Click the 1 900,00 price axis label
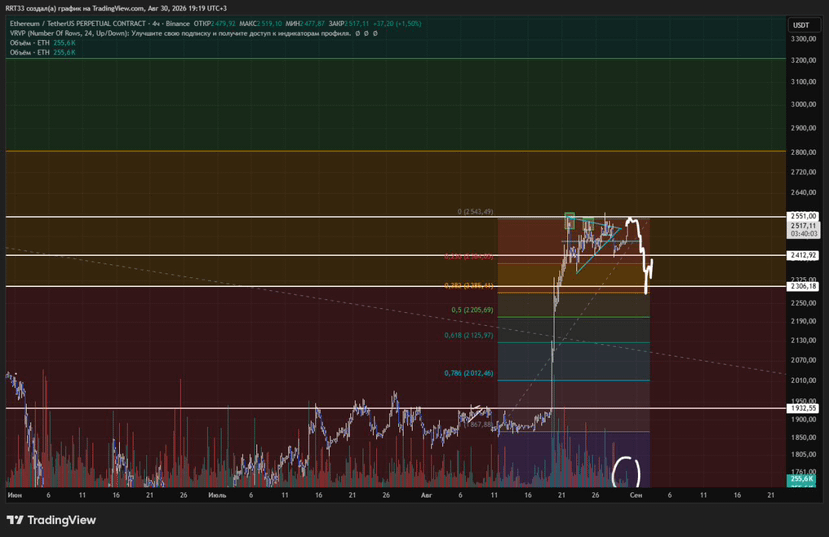This screenshot has width=829, height=537. pyautogui.click(x=804, y=419)
